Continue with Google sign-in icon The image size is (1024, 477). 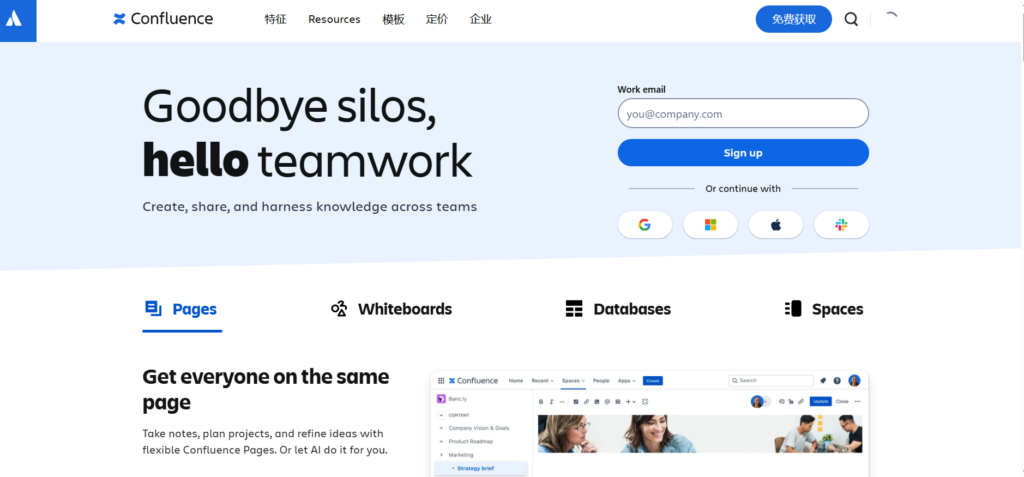(x=644, y=225)
